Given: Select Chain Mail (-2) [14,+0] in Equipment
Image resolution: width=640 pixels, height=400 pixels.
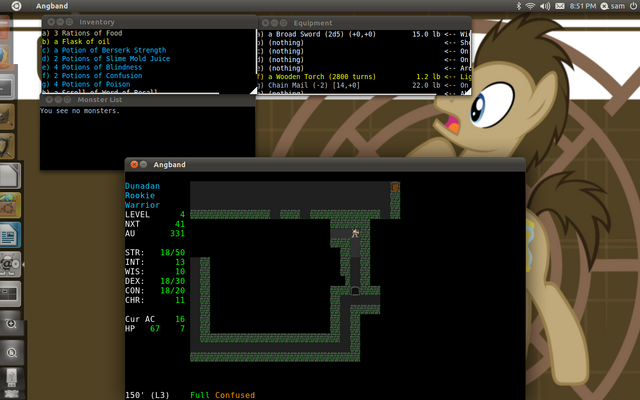Looking at the screenshot, I should 309,85.
